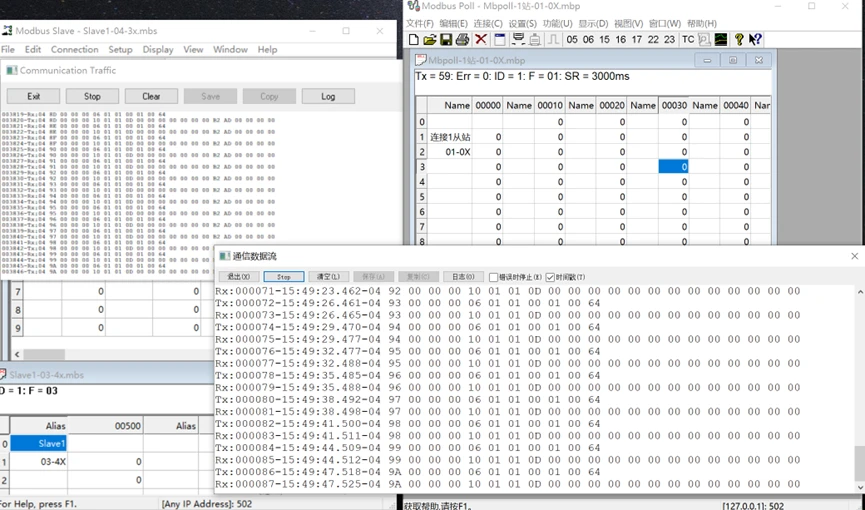Click Mbpoll-1站-01-0X.mbp document icon
The height and width of the screenshot is (510, 865).
click(x=421, y=60)
